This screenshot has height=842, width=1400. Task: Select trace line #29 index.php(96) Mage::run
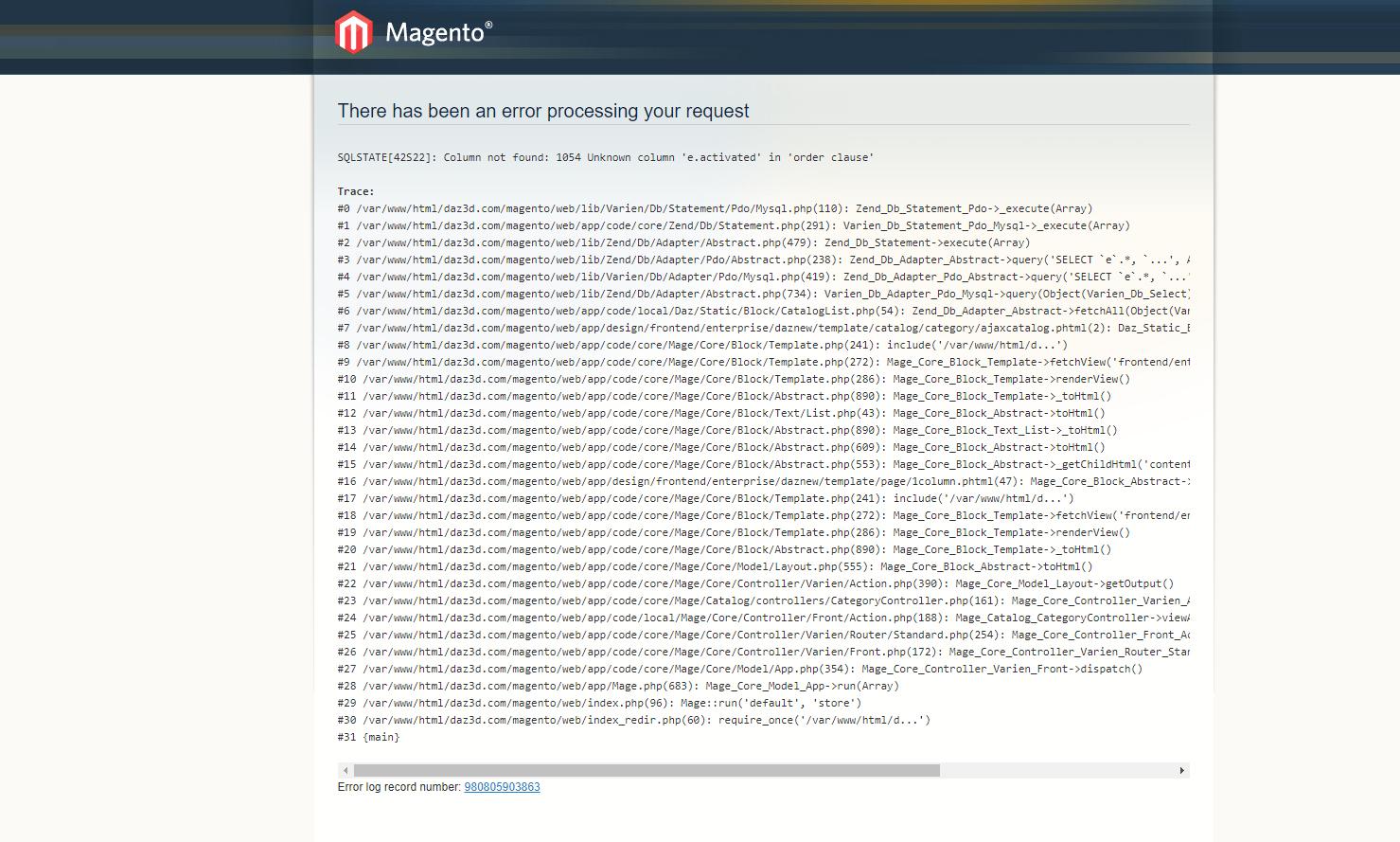click(x=599, y=703)
